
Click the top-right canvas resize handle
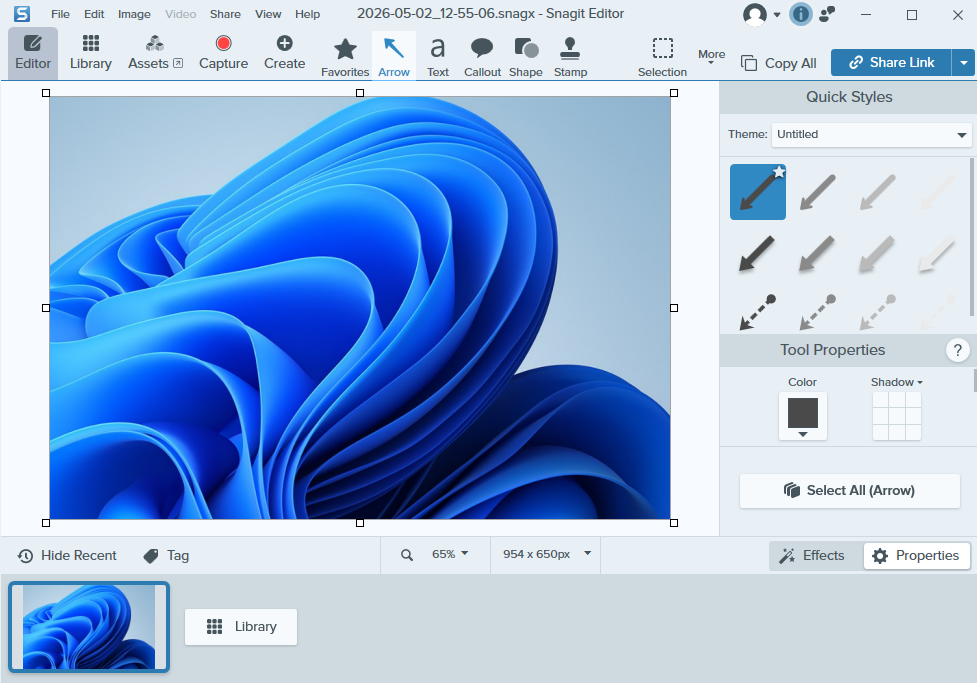pos(674,93)
